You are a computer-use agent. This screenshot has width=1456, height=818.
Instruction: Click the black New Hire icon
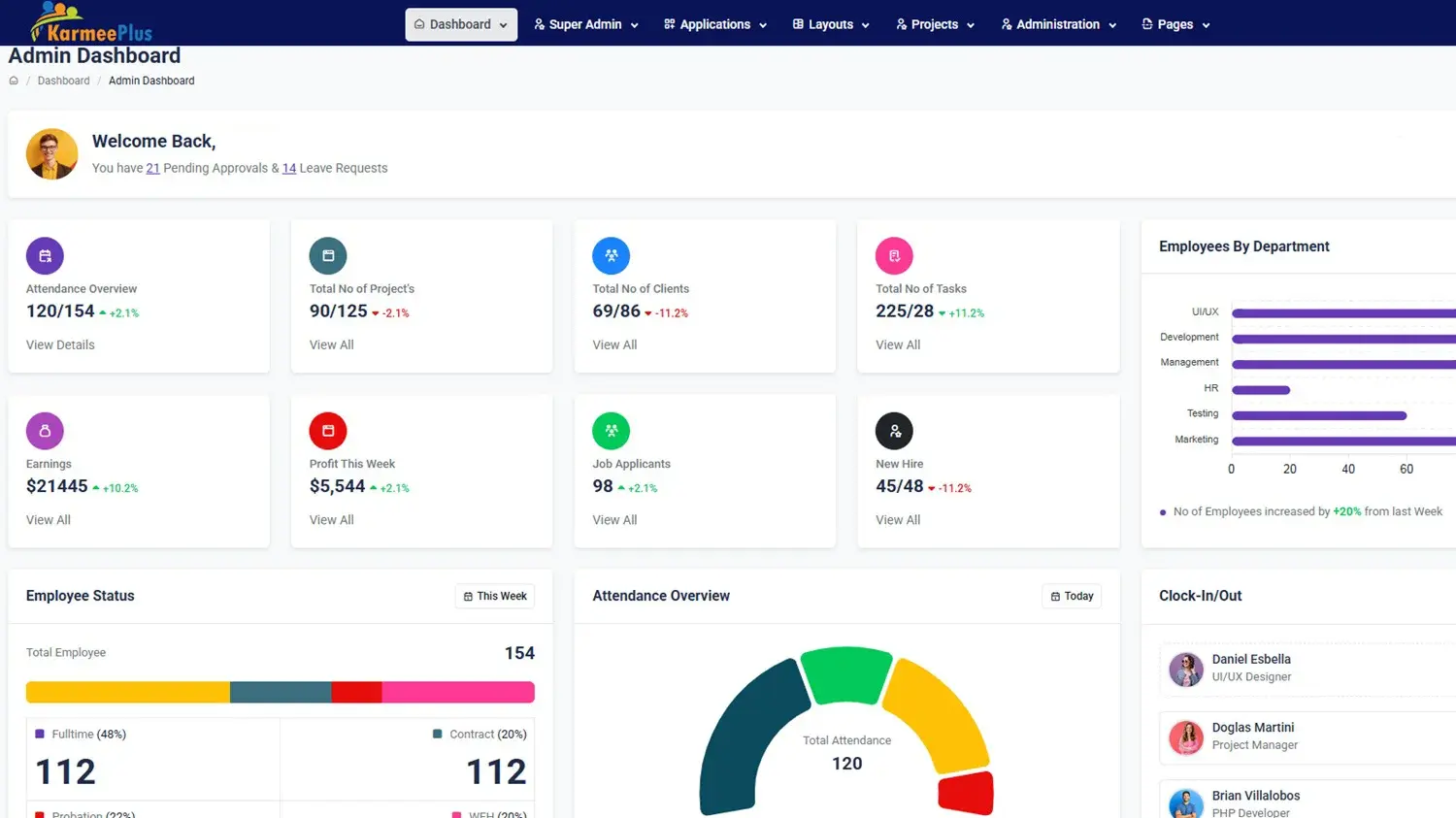point(894,431)
